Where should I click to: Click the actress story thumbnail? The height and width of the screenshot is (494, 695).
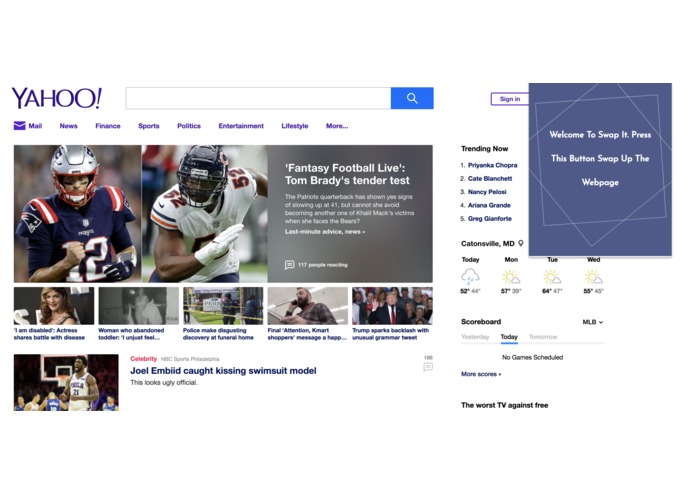click(54, 306)
